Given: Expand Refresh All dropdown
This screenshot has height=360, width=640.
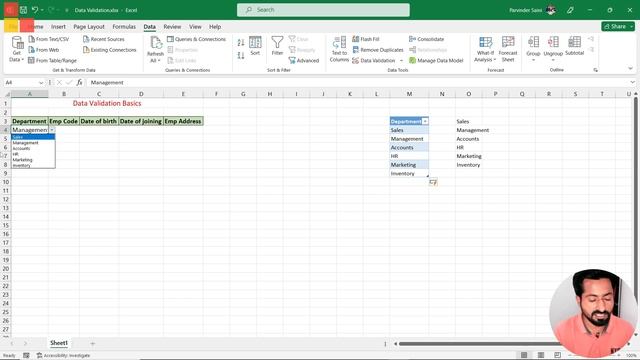Looking at the screenshot, I should tap(155, 60).
